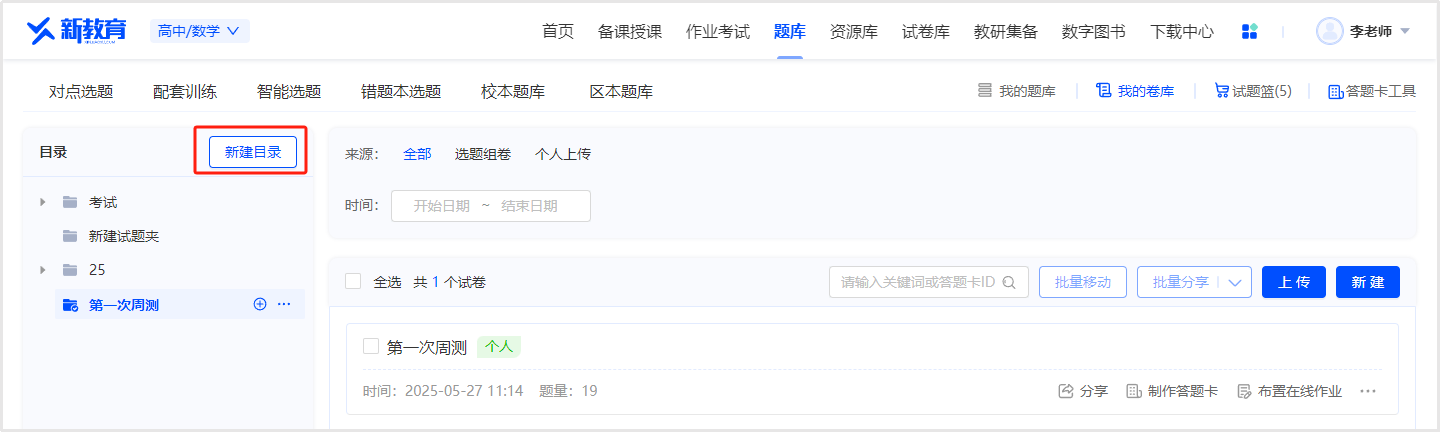Open the 高中/数学 subject dropdown
The height and width of the screenshot is (432, 1440).
(199, 31)
